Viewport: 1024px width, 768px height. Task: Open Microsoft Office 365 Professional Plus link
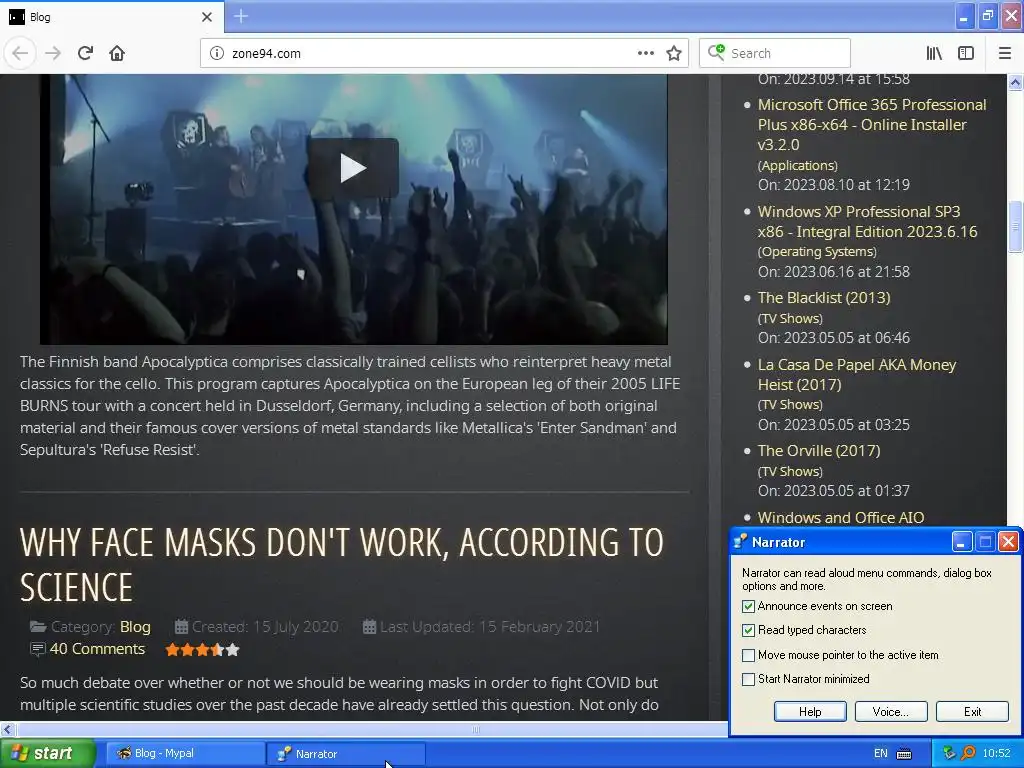pyautogui.click(x=872, y=124)
